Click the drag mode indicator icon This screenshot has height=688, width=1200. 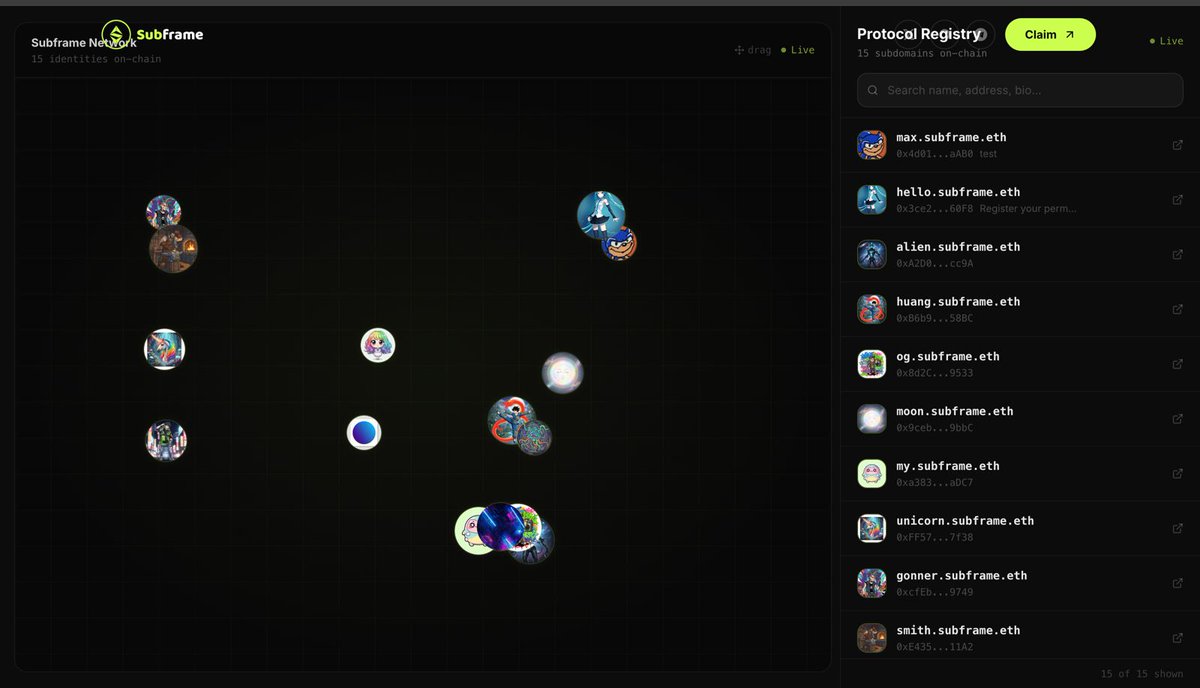(739, 50)
